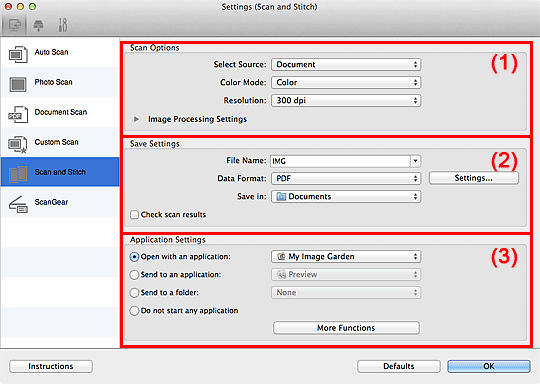Open the ScanGear sidebar icon

pos(18,204)
